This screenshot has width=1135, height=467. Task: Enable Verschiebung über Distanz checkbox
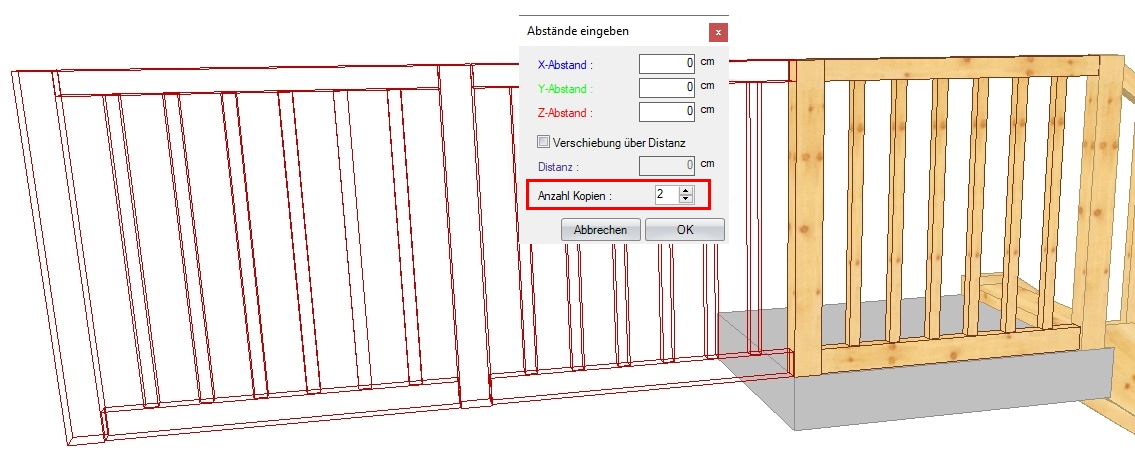(544, 142)
